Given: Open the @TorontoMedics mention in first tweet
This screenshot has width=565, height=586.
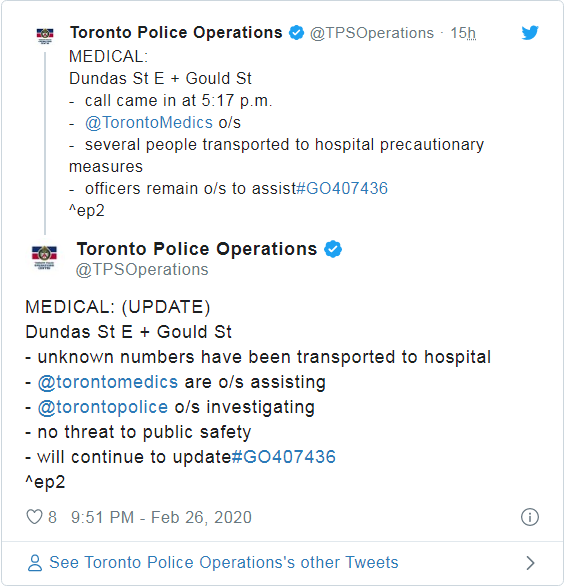Looking at the screenshot, I should click(149, 123).
